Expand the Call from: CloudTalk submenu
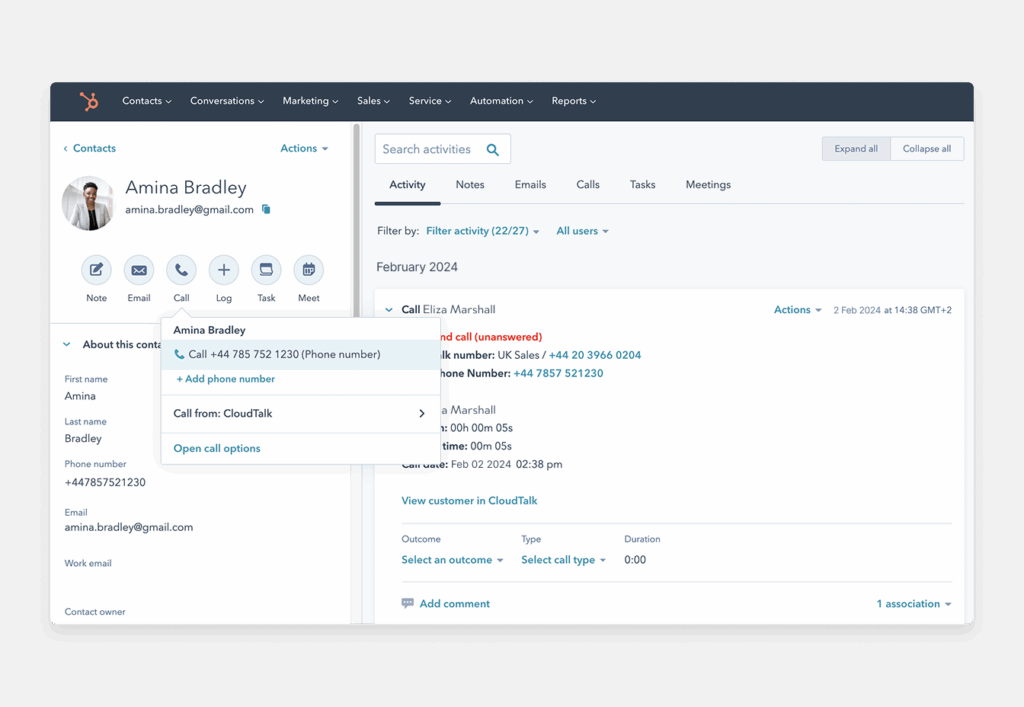Image resolution: width=1024 pixels, height=707 pixels. click(300, 411)
